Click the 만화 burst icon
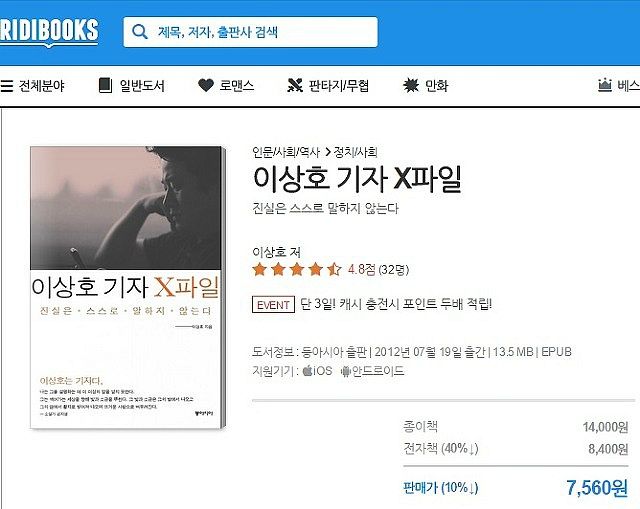Screen dimensions: 640x509 [x=411, y=85]
